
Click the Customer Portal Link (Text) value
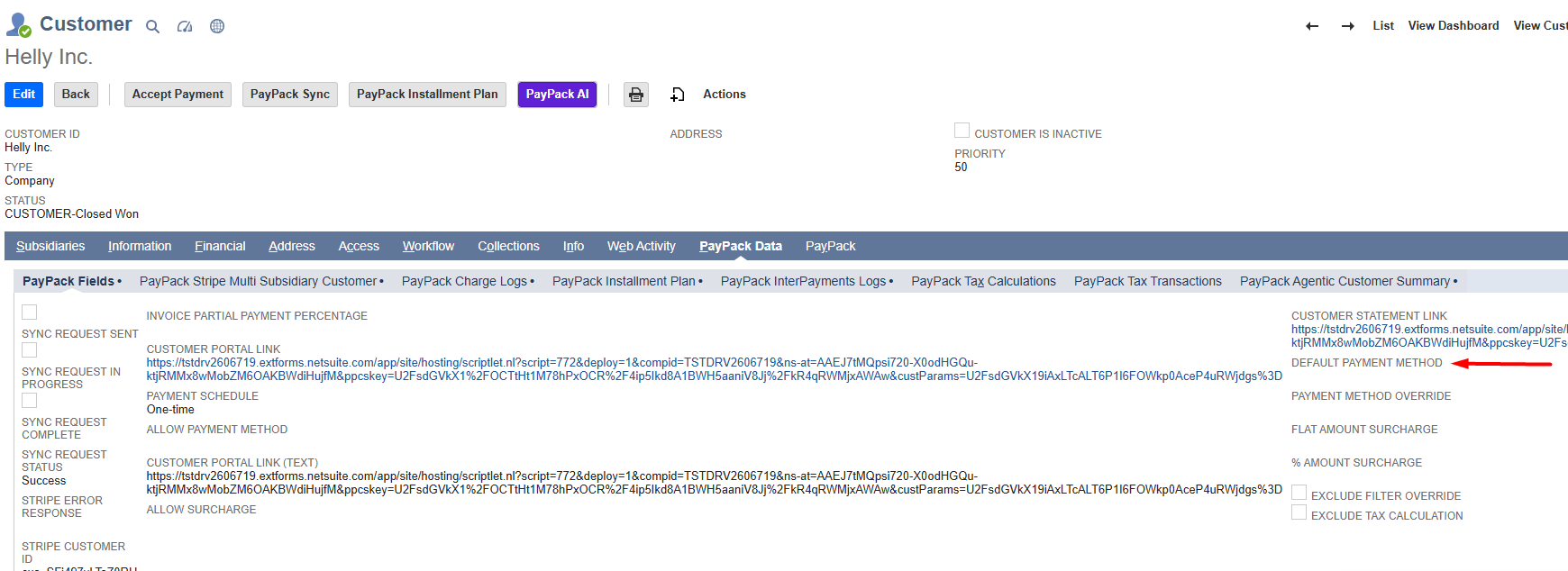pos(714,483)
